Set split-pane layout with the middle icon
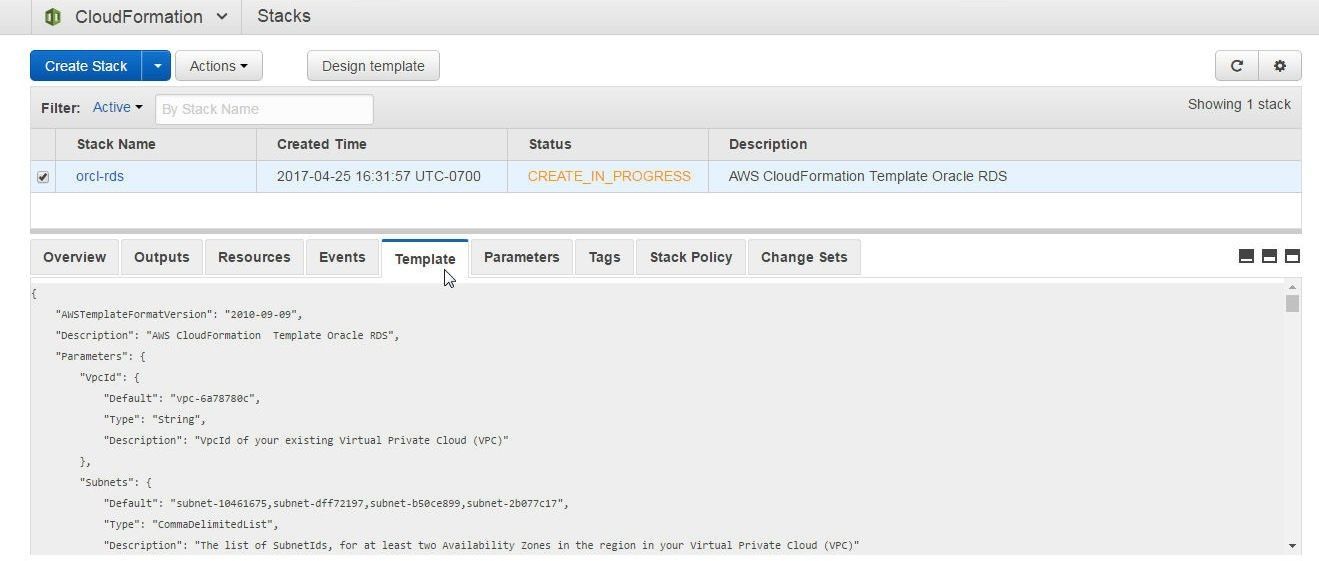Viewport: 1319px width, 561px height. tap(1269, 256)
